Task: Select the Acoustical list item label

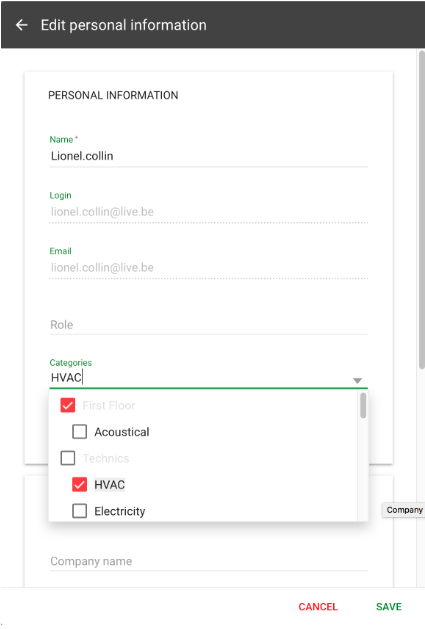Action: [122, 432]
